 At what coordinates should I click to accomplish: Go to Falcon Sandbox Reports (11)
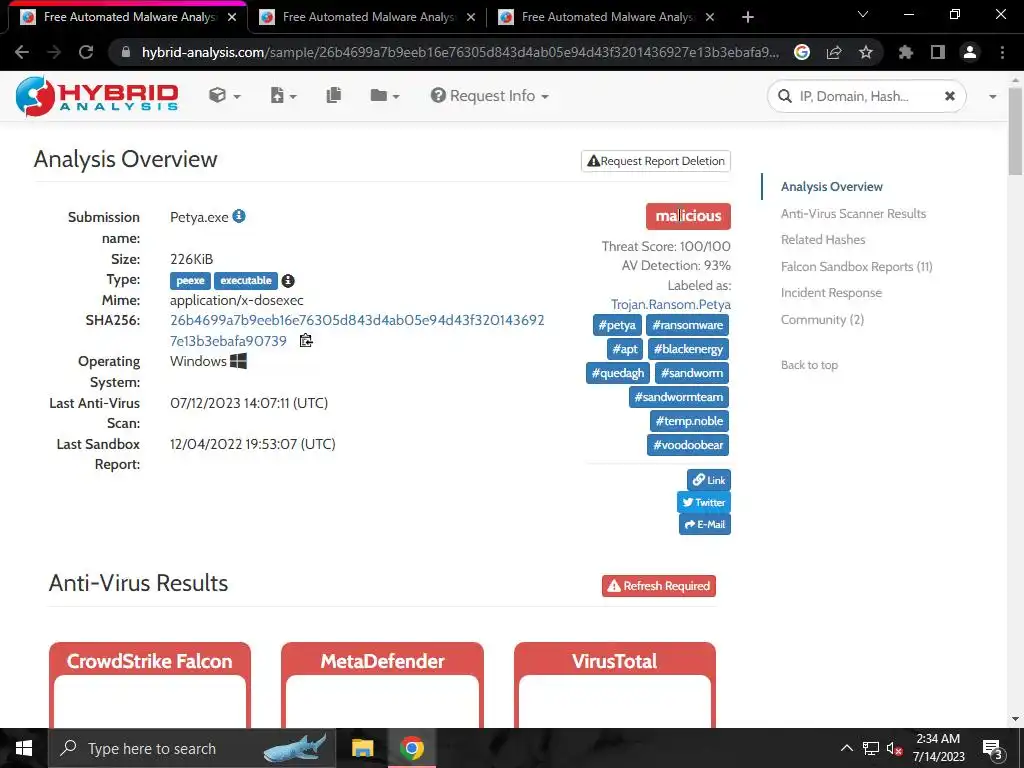pos(856,266)
